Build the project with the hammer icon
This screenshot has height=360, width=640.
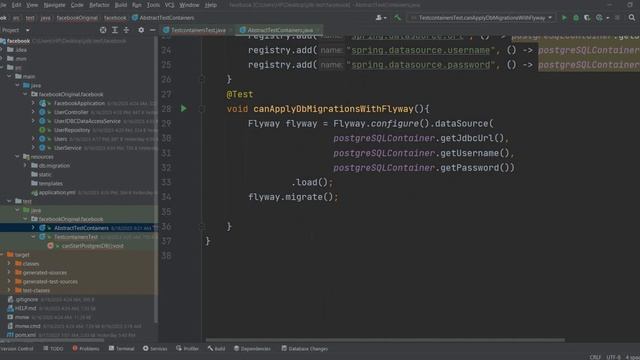point(397,18)
